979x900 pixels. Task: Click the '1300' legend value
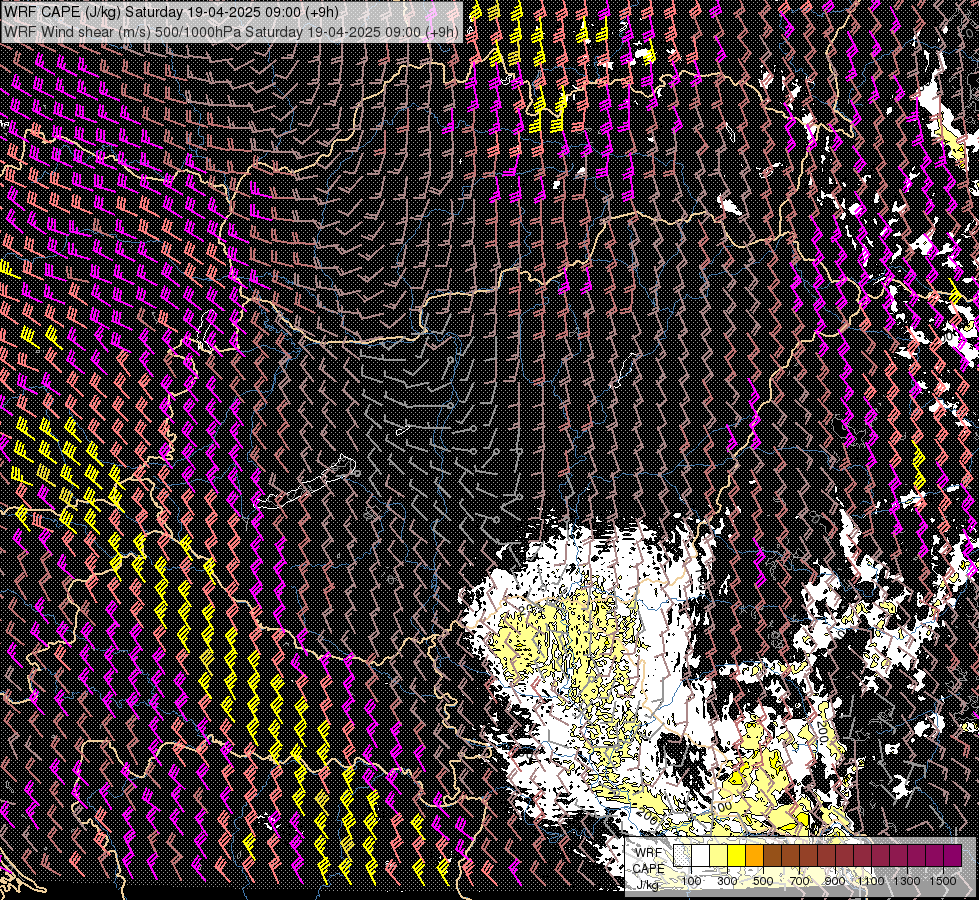pyautogui.click(x=907, y=881)
